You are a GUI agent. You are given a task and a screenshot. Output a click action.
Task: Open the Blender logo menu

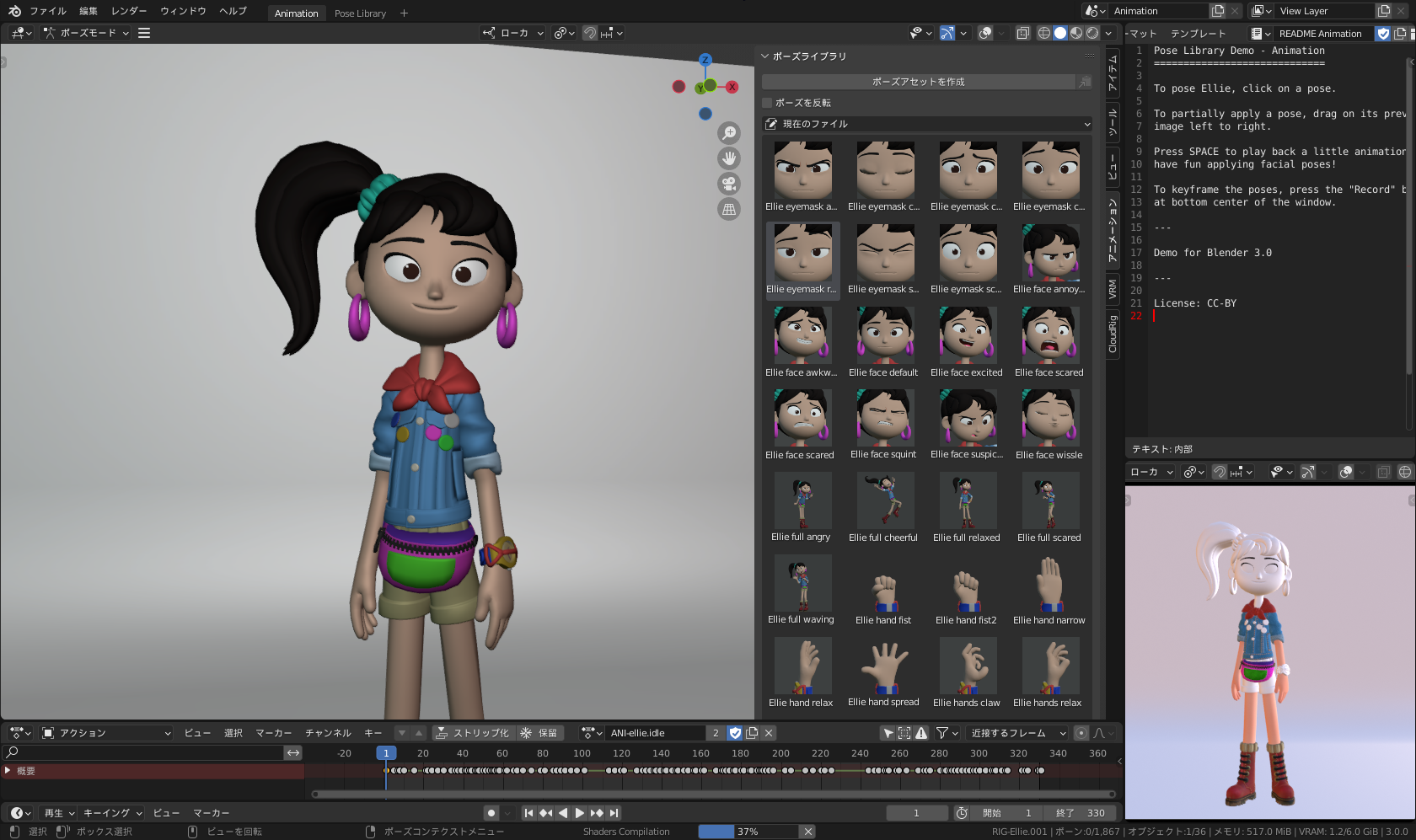click(14, 11)
